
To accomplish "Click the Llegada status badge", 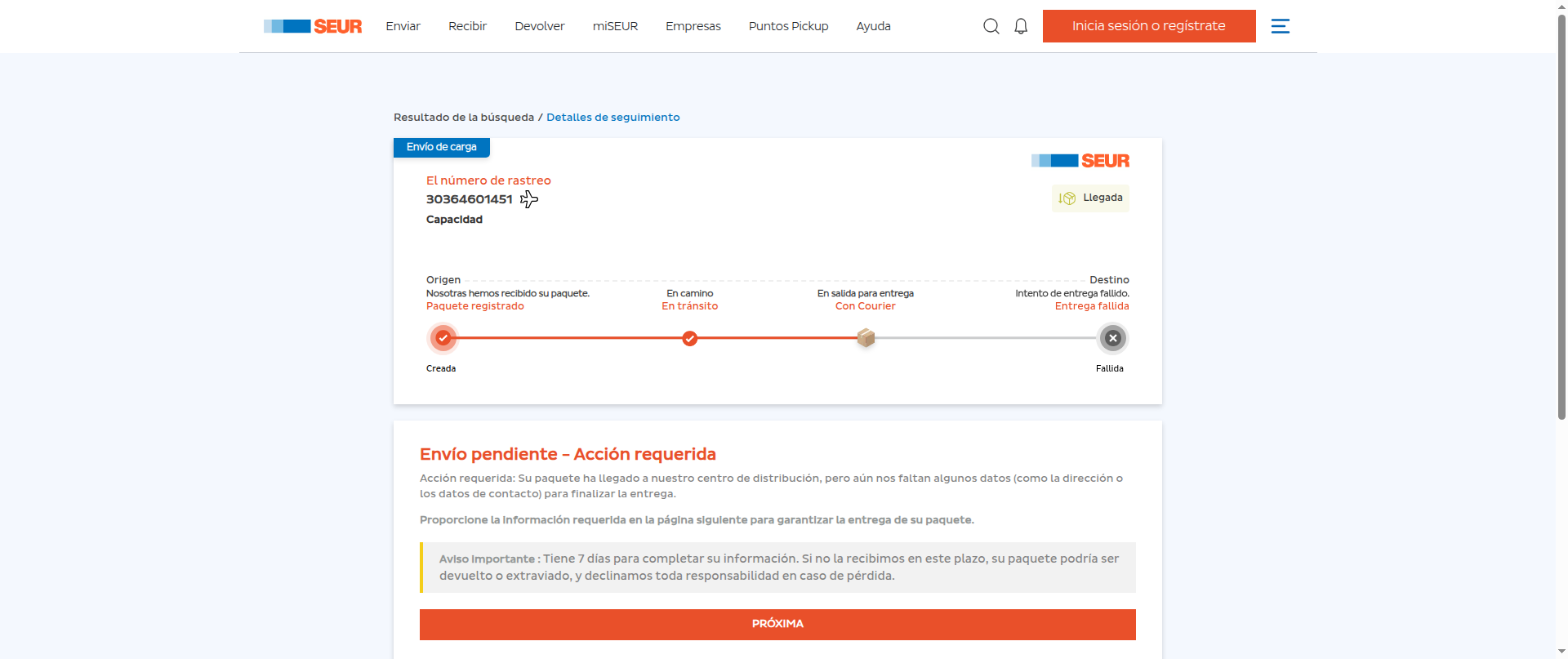I will [1090, 198].
